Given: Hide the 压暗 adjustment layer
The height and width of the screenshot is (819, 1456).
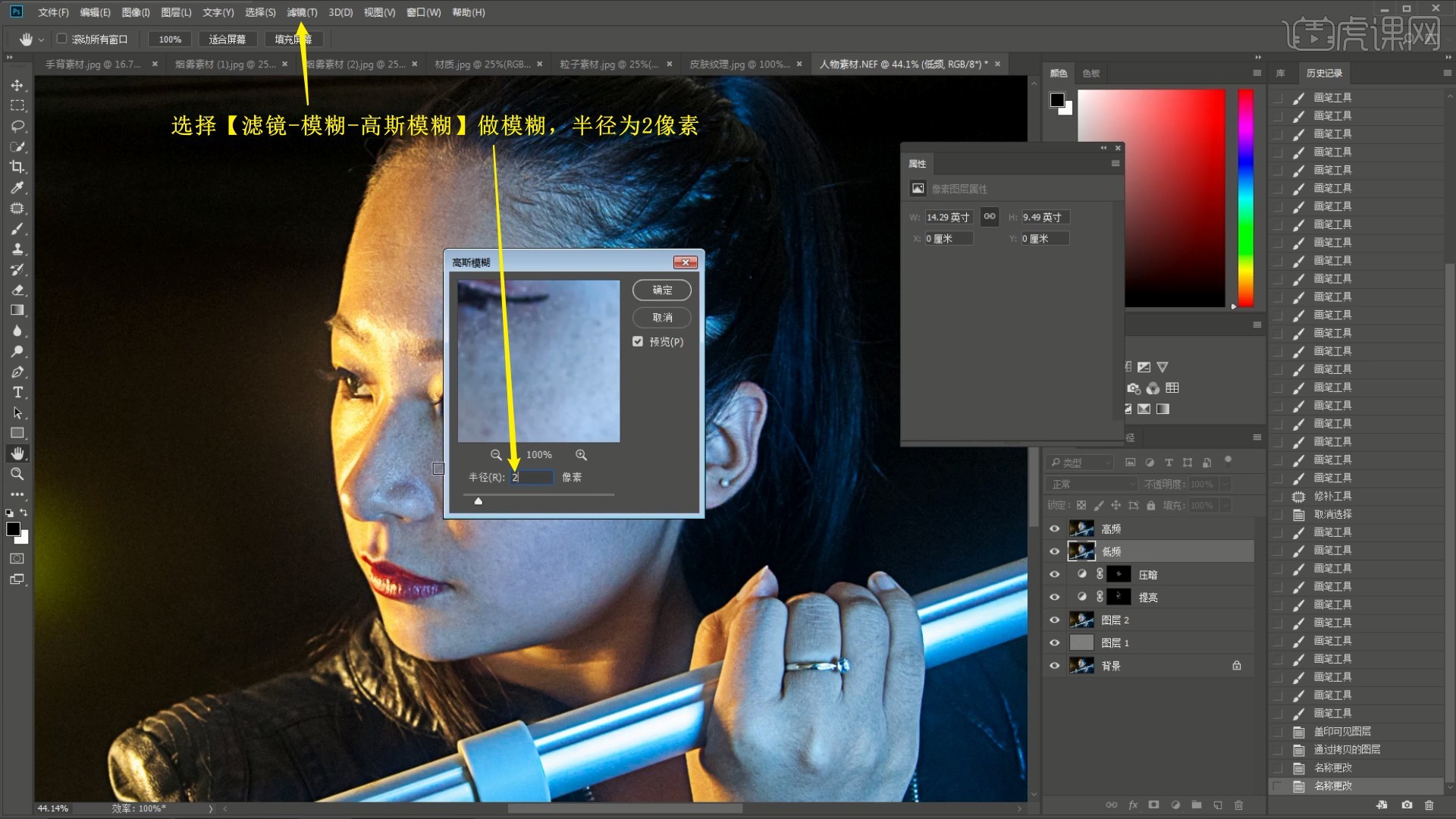Looking at the screenshot, I should [1054, 575].
